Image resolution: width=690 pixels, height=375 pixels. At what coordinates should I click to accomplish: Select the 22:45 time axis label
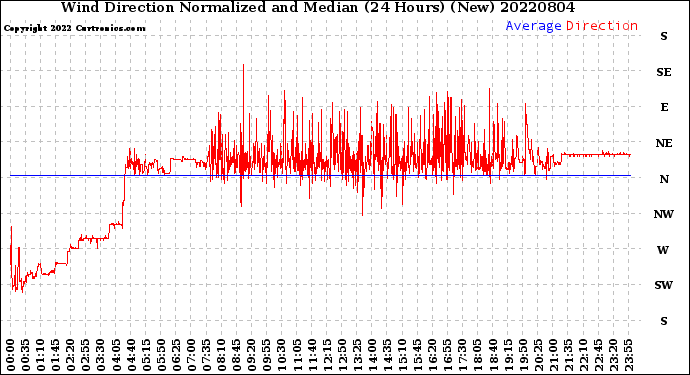coord(598,355)
